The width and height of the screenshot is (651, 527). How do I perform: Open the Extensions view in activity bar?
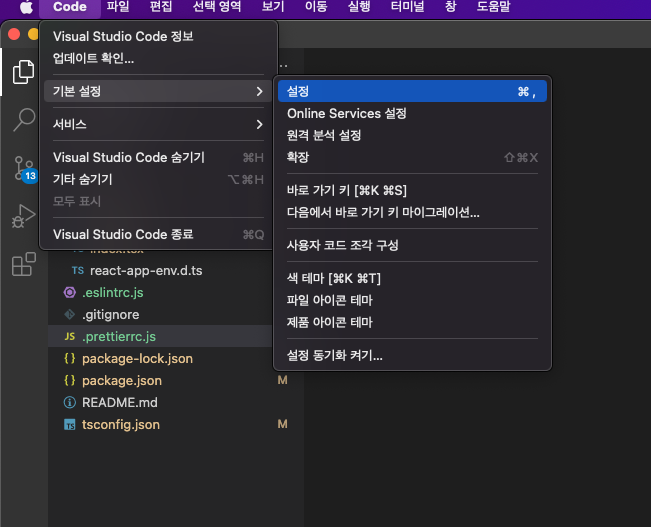pos(24,264)
